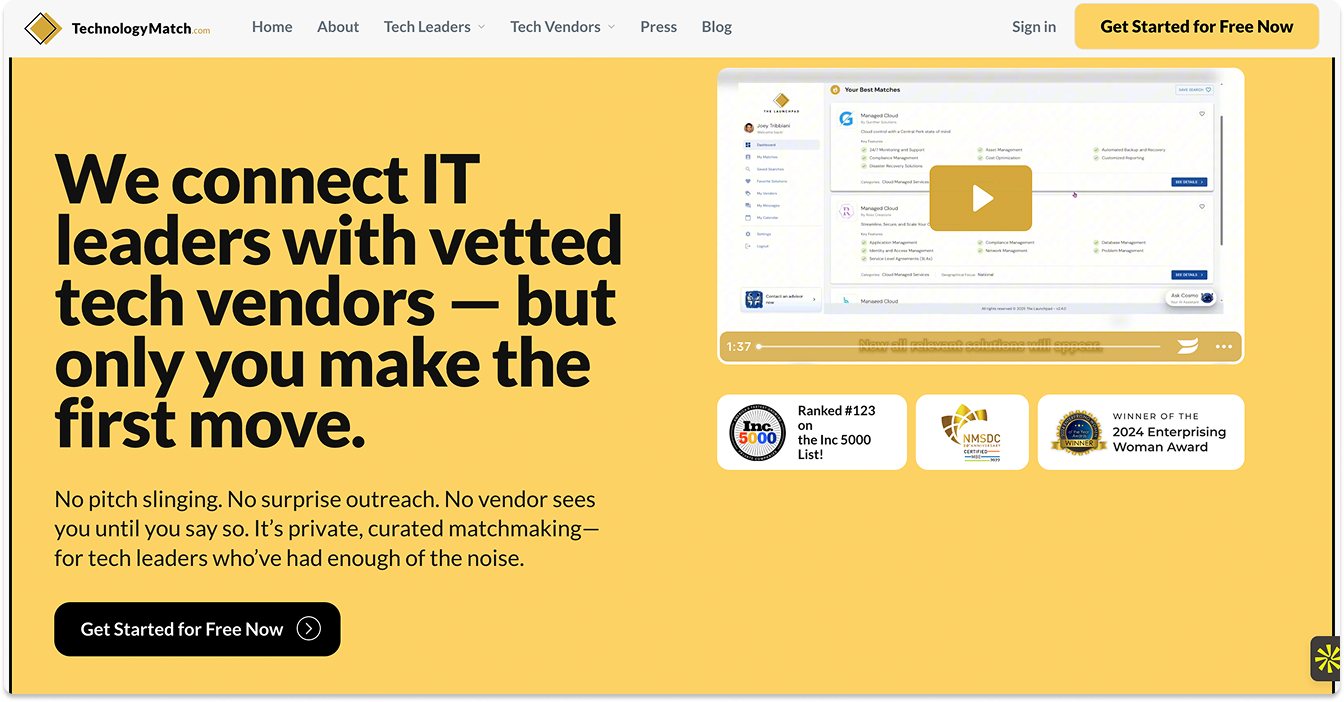Viewport: 1344px width, 702px height.
Task: Click the yellow header Get Started button
Action: click(1197, 27)
